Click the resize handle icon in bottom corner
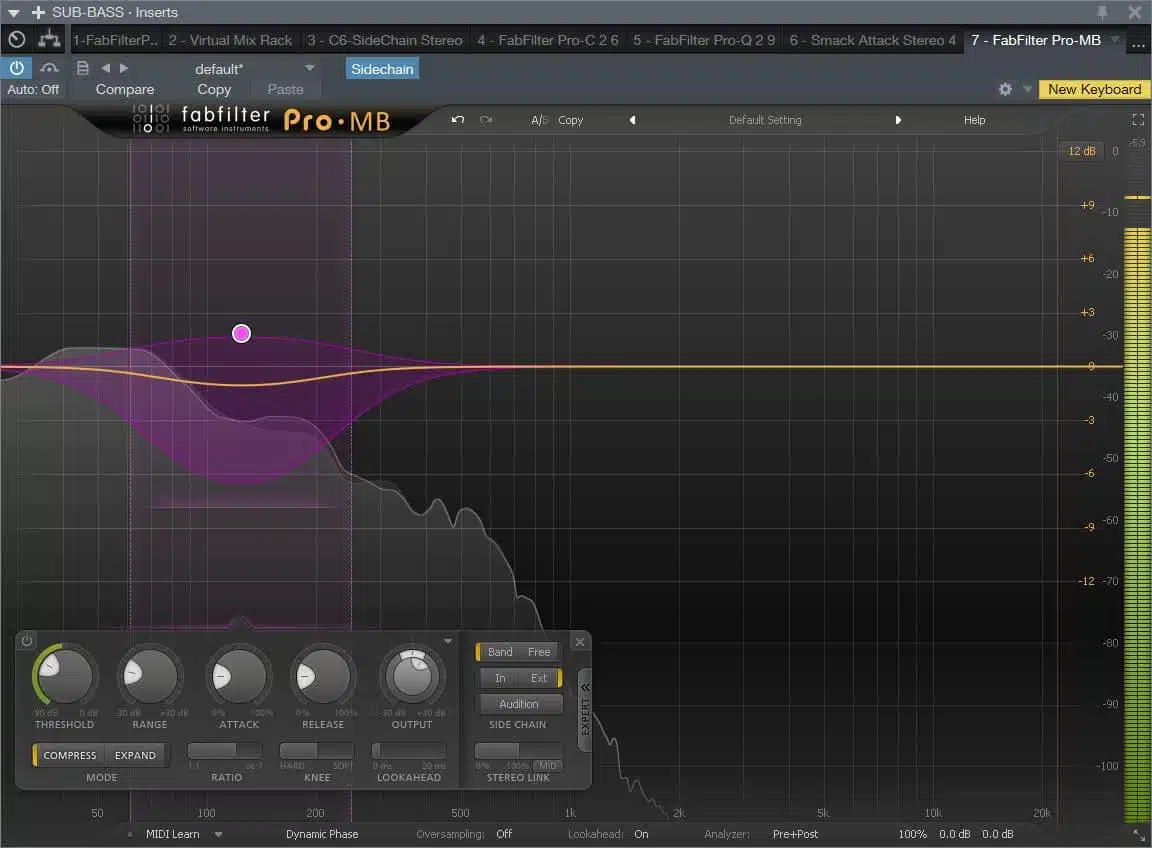Image resolution: width=1152 pixels, height=848 pixels. tap(1140, 835)
